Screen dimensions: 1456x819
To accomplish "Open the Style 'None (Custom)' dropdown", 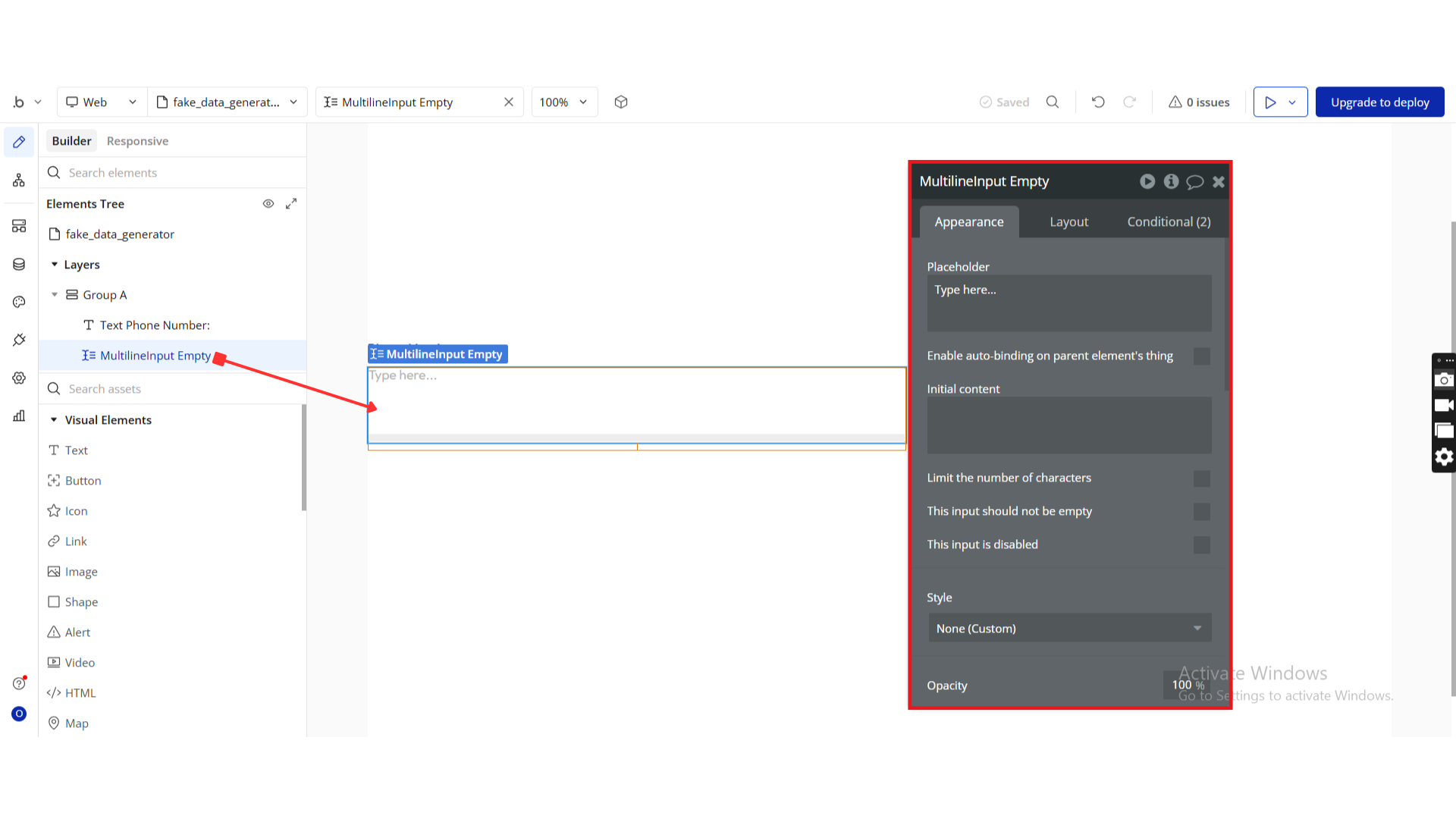I will 1069,629.
